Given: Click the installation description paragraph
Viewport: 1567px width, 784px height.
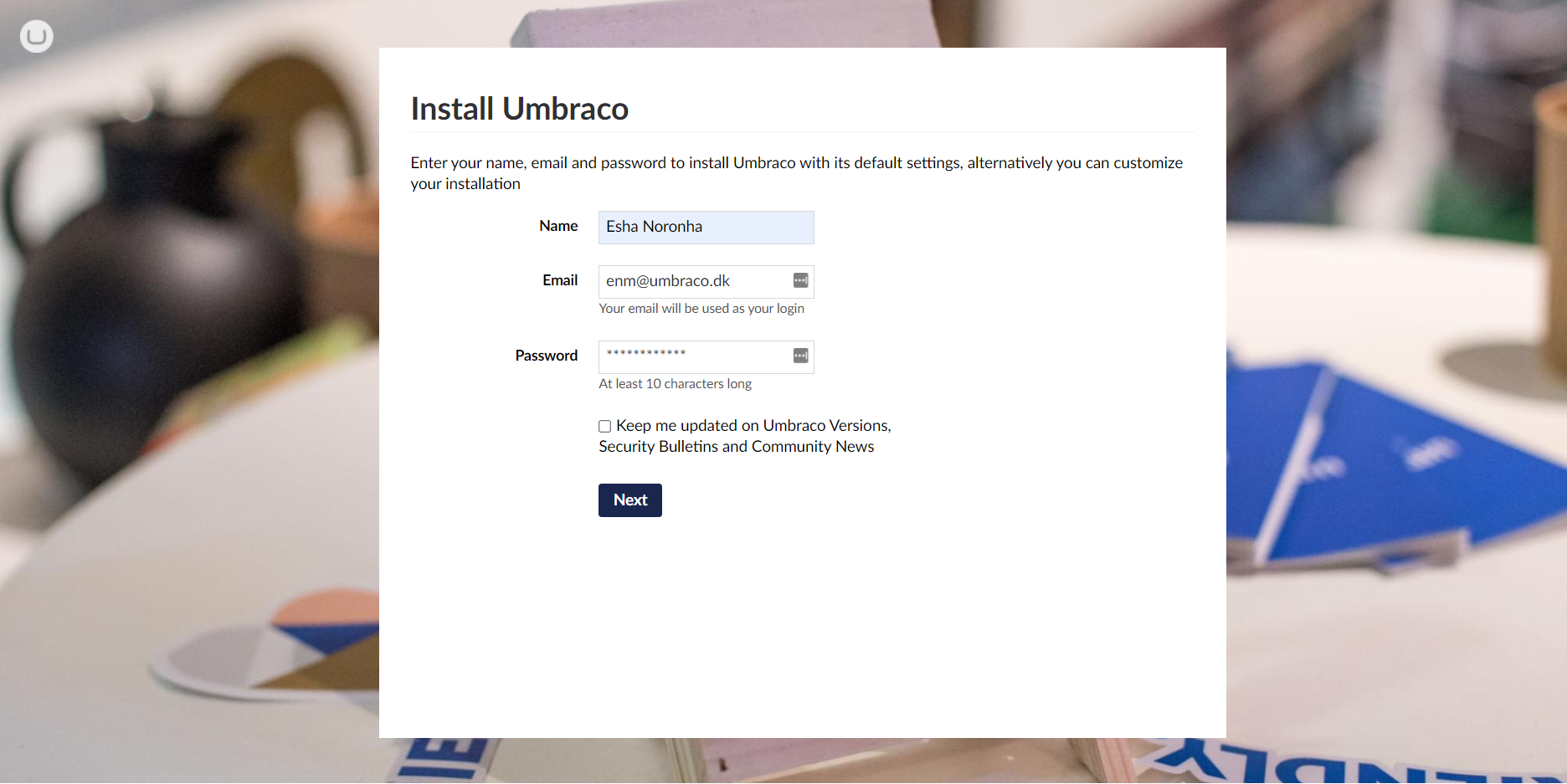Looking at the screenshot, I should tap(796, 173).
